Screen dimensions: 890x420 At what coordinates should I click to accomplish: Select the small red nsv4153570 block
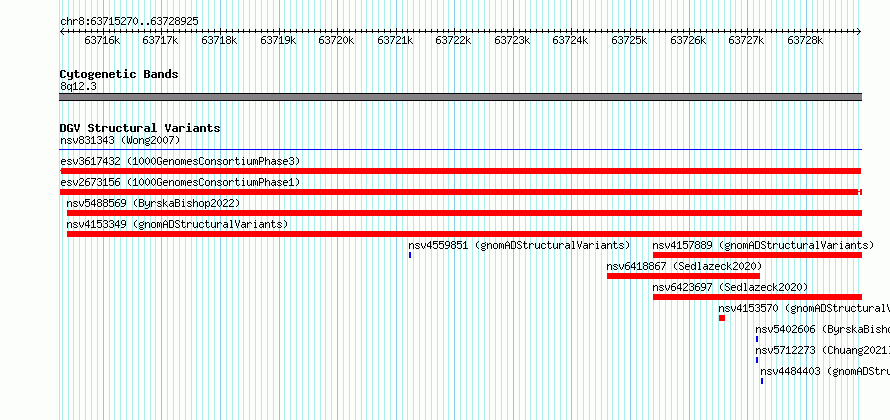[722, 318]
